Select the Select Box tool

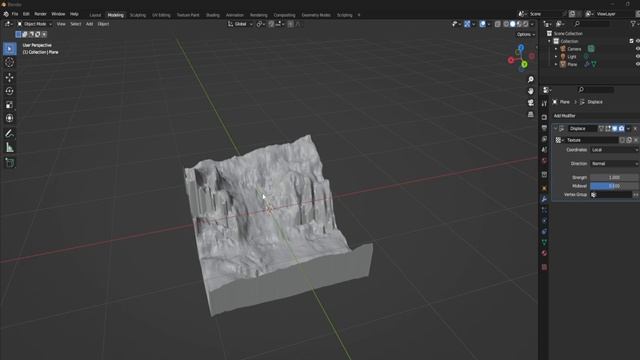tap(9, 49)
